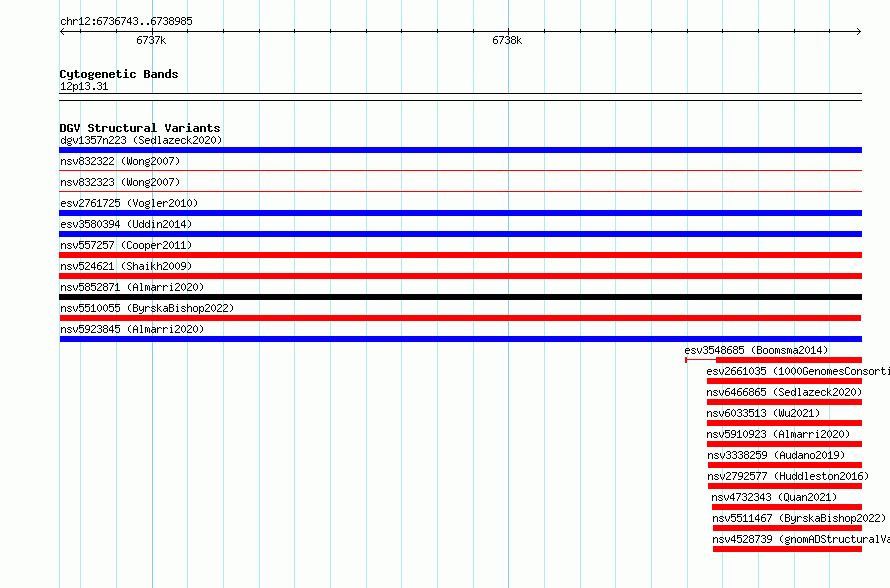
Task: Click nsv2792577 (Huddleston2016) variant label
Action: coord(788,476)
